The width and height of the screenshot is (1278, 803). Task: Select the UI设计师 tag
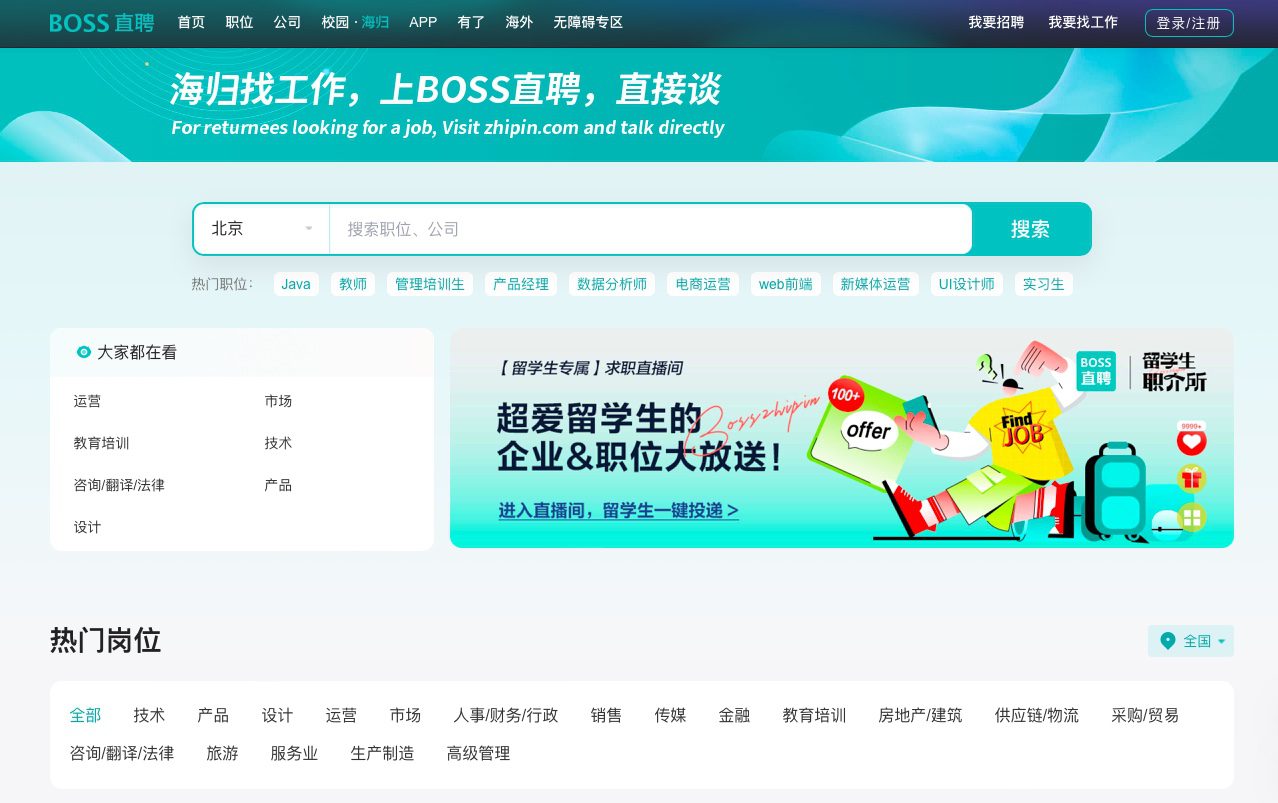tap(967, 284)
